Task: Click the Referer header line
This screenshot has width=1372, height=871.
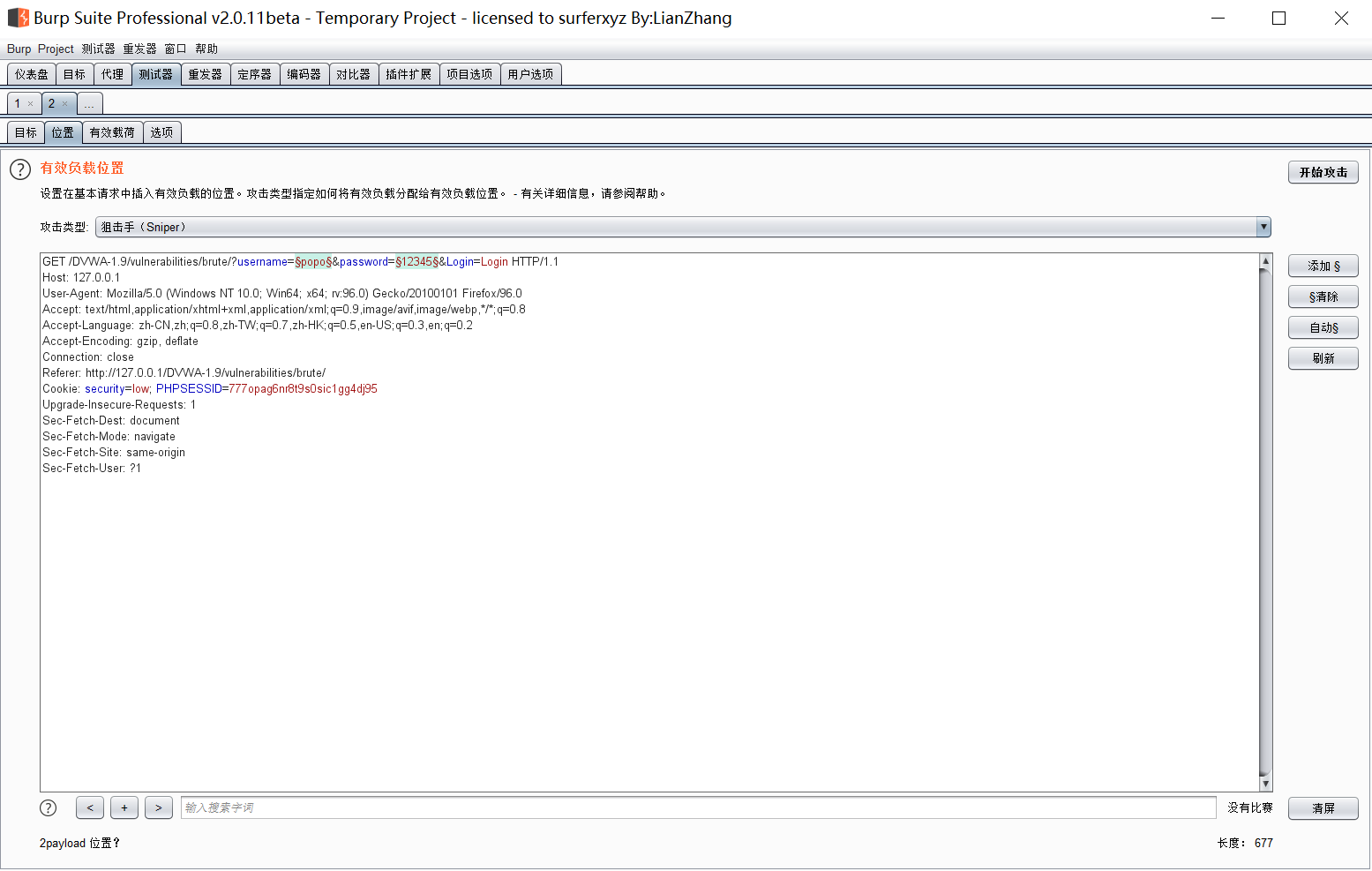Action: click(184, 373)
